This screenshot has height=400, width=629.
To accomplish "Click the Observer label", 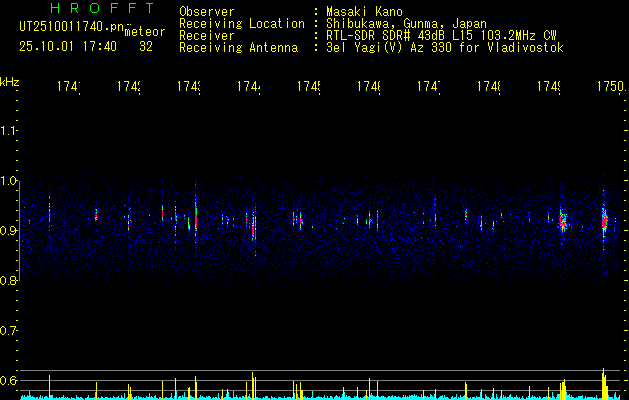I will pyautogui.click(x=207, y=11).
